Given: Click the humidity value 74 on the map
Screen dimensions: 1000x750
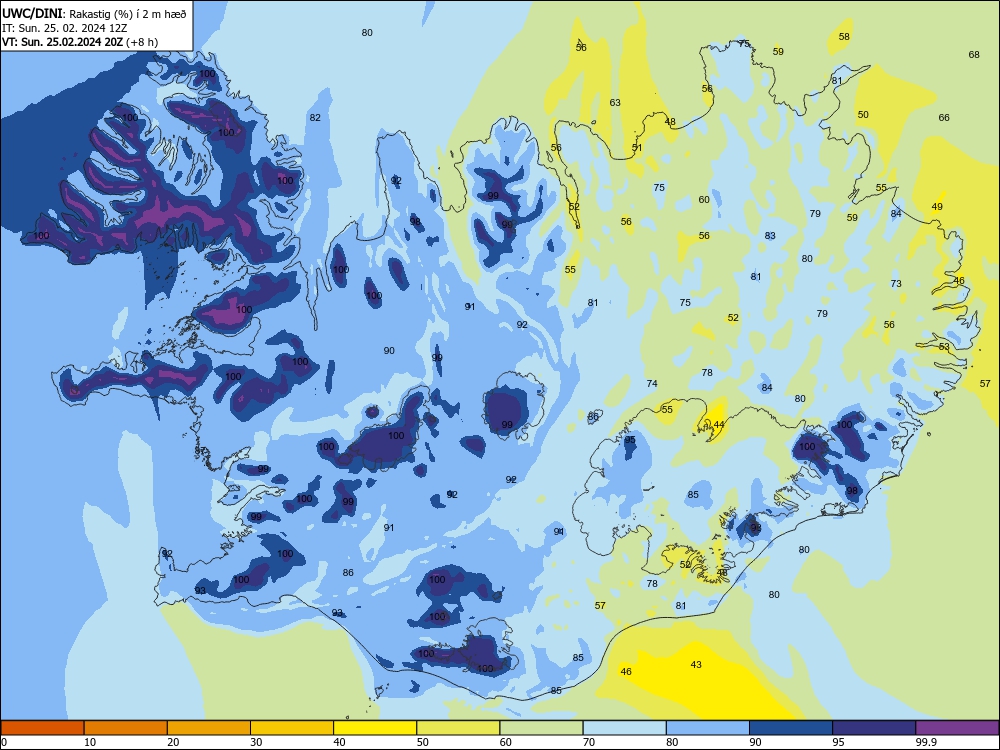Looking at the screenshot, I should point(652,383).
